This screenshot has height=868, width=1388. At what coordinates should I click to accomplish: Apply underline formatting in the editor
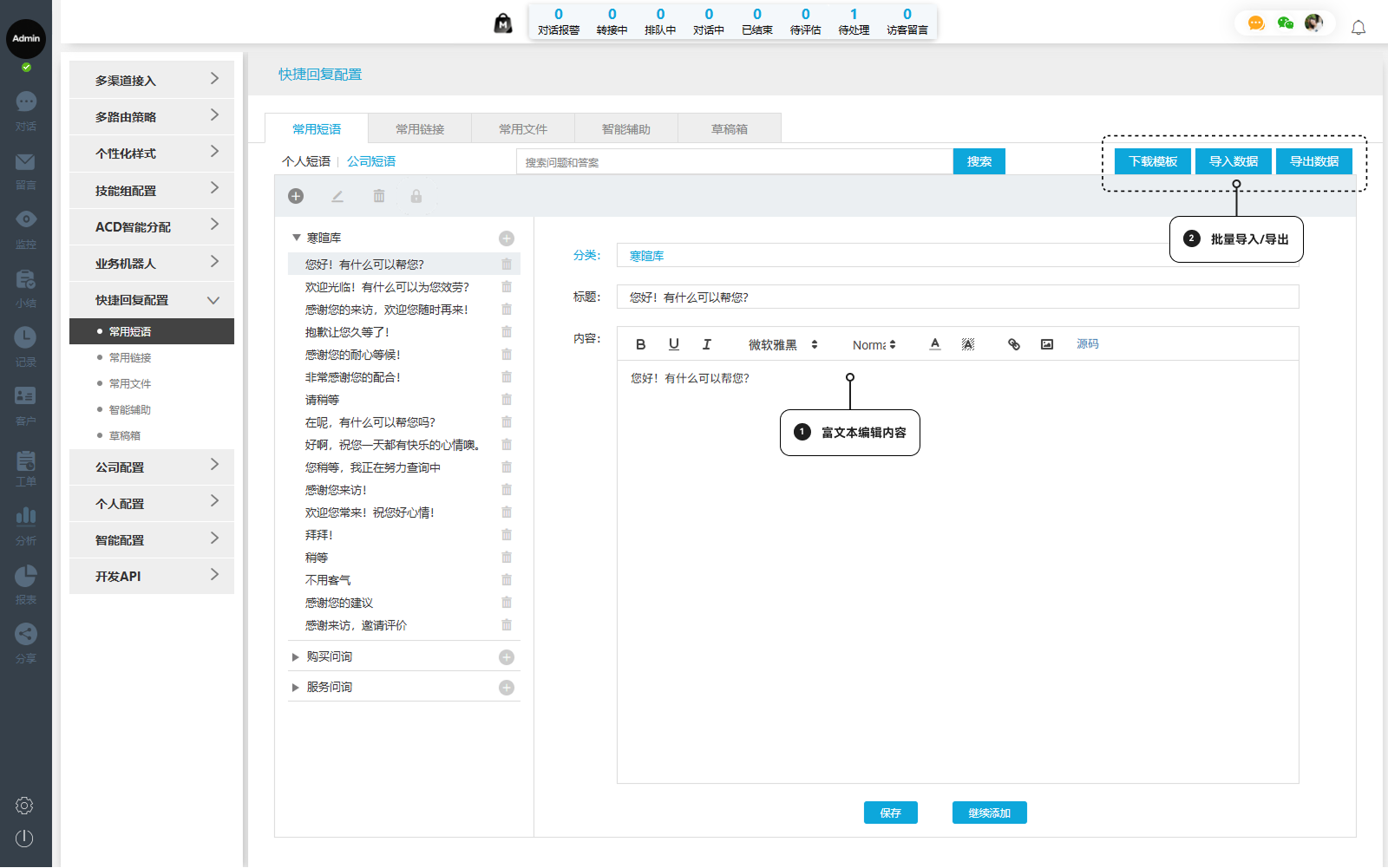(673, 344)
